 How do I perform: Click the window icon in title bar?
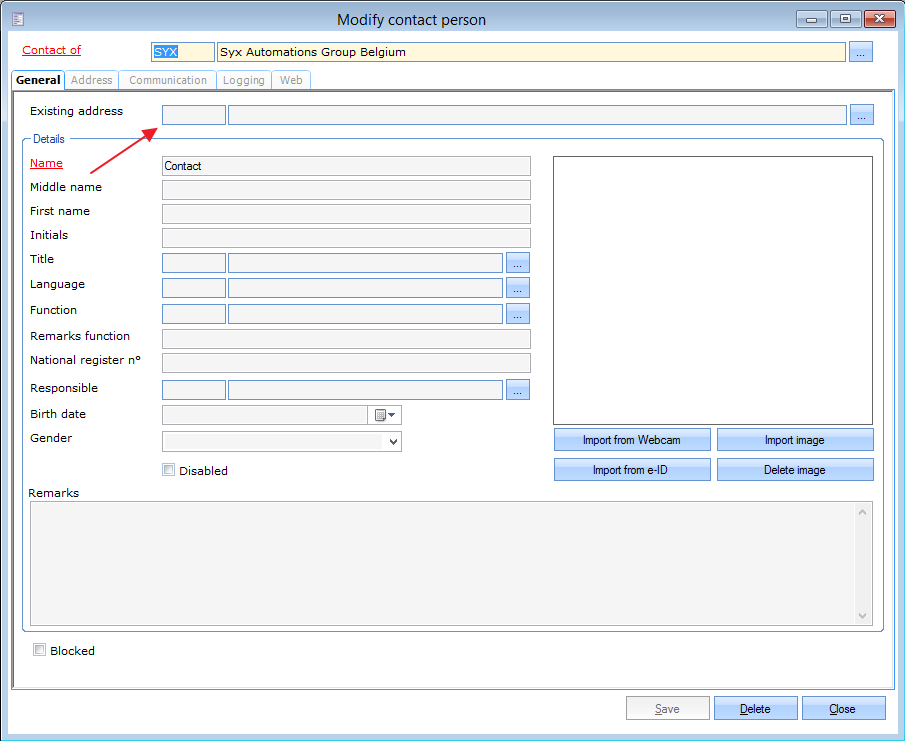pyautogui.click(x=18, y=19)
